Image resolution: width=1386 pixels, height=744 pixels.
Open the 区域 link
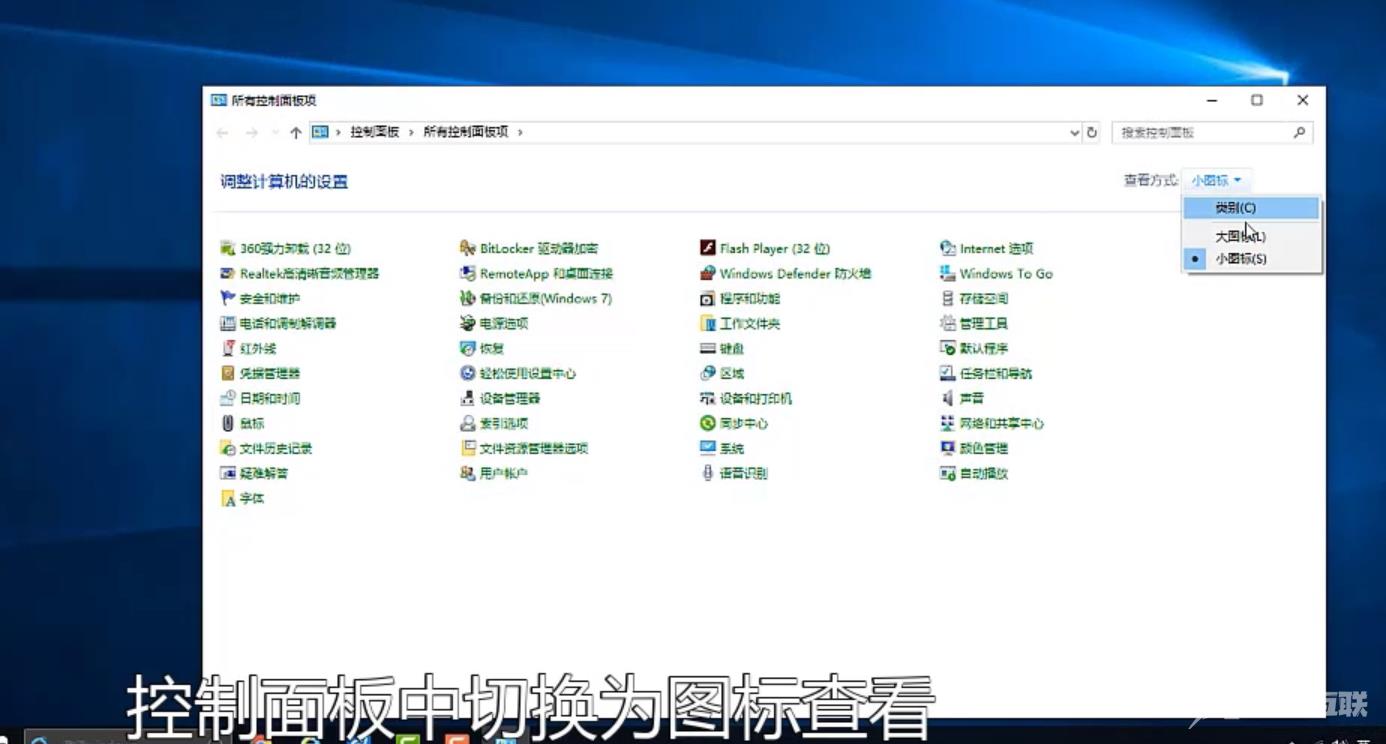point(732,373)
